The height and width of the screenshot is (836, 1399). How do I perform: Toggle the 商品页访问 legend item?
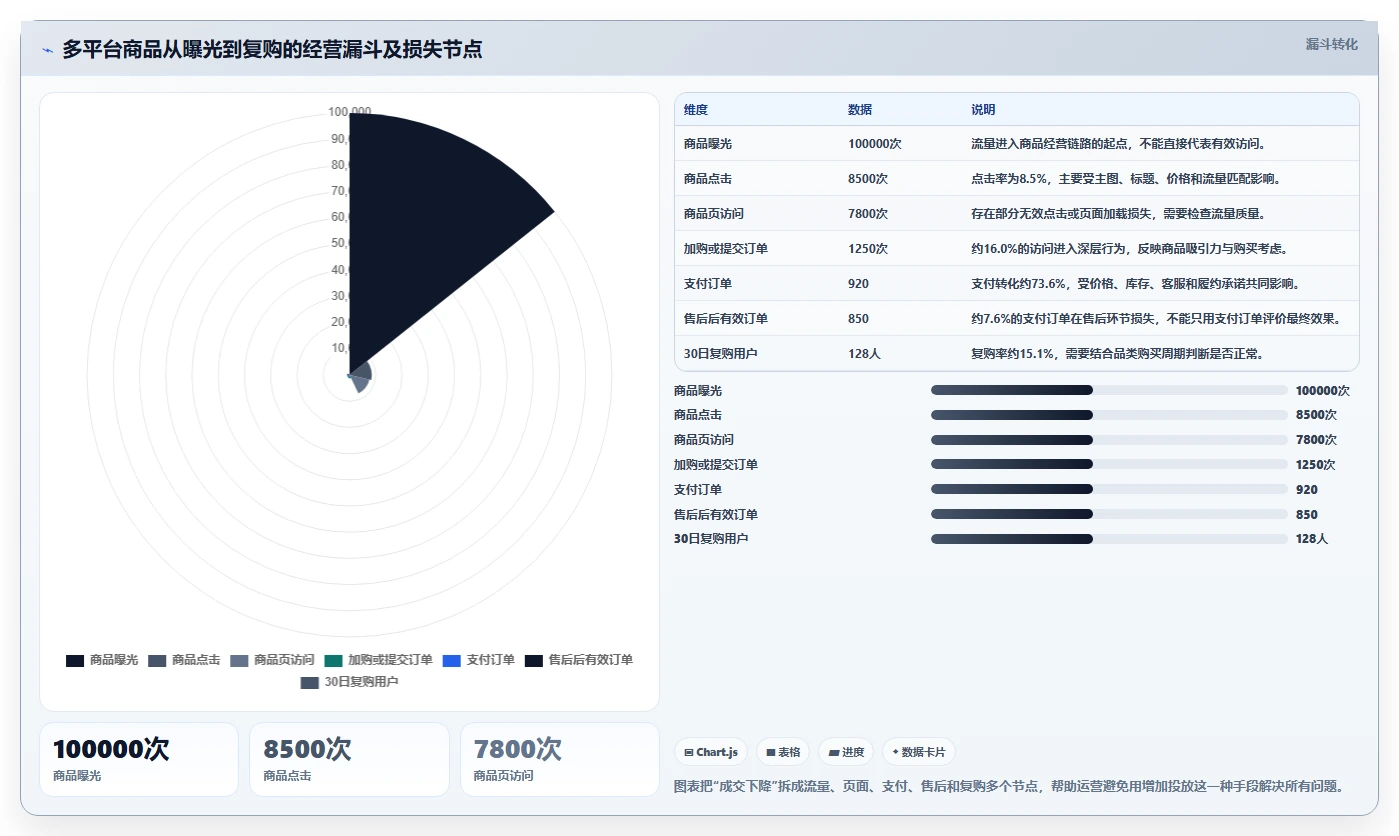(x=272, y=660)
